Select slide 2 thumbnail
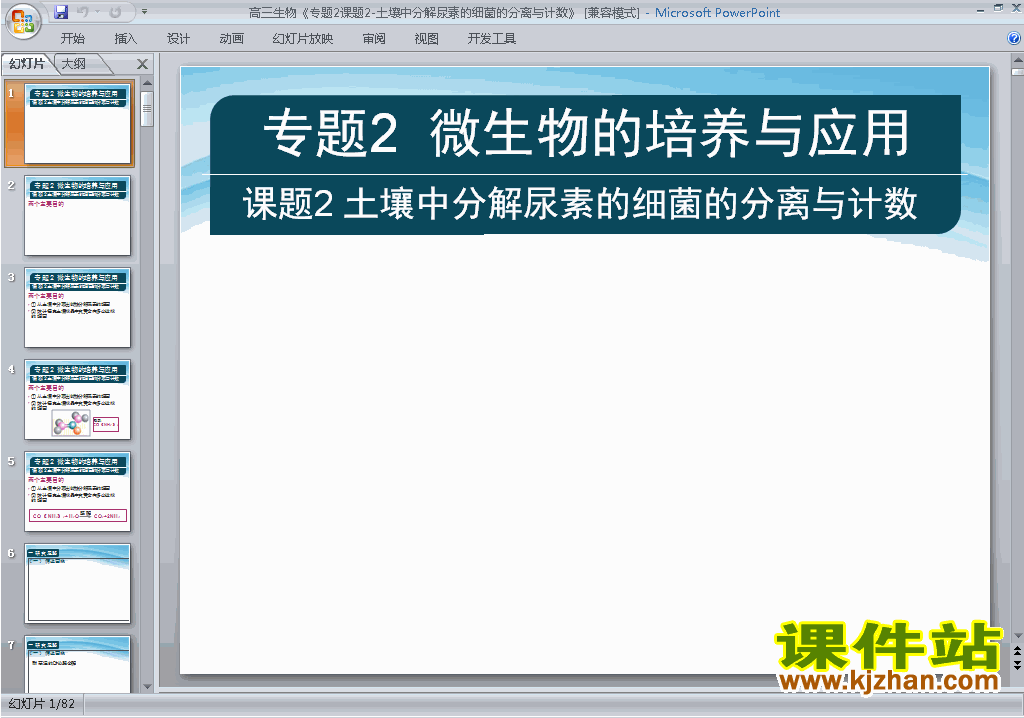 pos(77,216)
